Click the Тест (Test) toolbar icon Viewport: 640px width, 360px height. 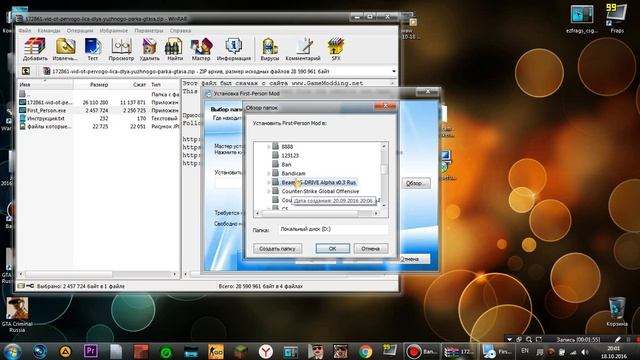click(93, 49)
